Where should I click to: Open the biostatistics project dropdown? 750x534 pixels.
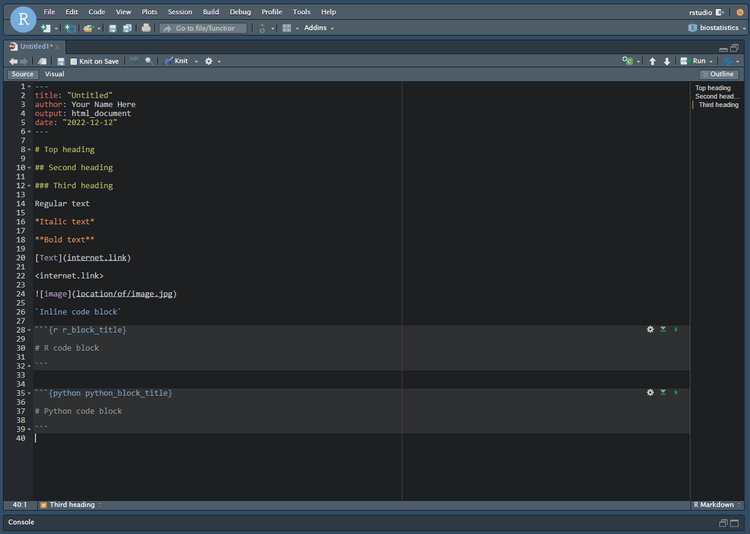tap(717, 28)
